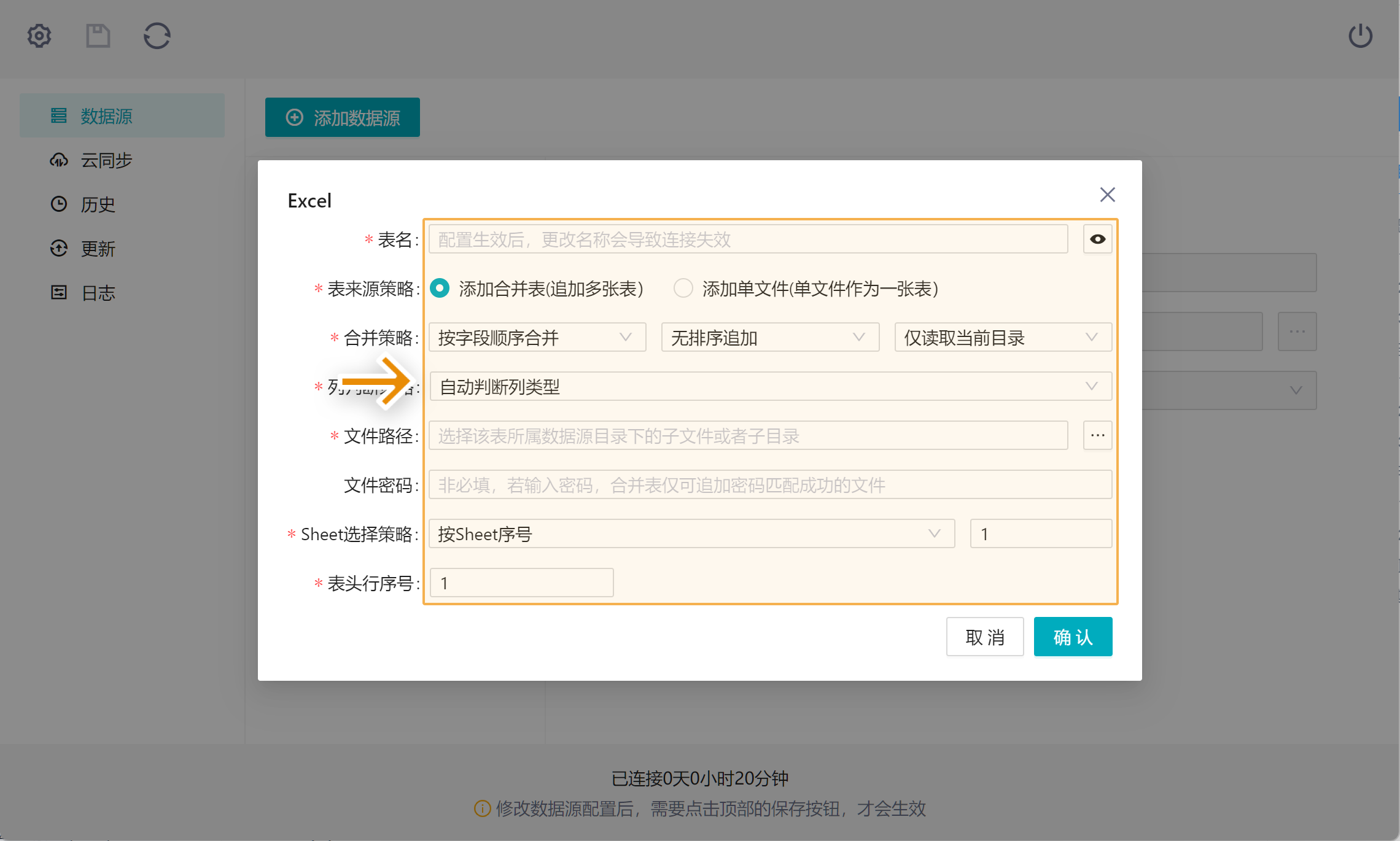Click the save disk icon
Image resolution: width=1400 pixels, height=841 pixels.
click(x=98, y=36)
